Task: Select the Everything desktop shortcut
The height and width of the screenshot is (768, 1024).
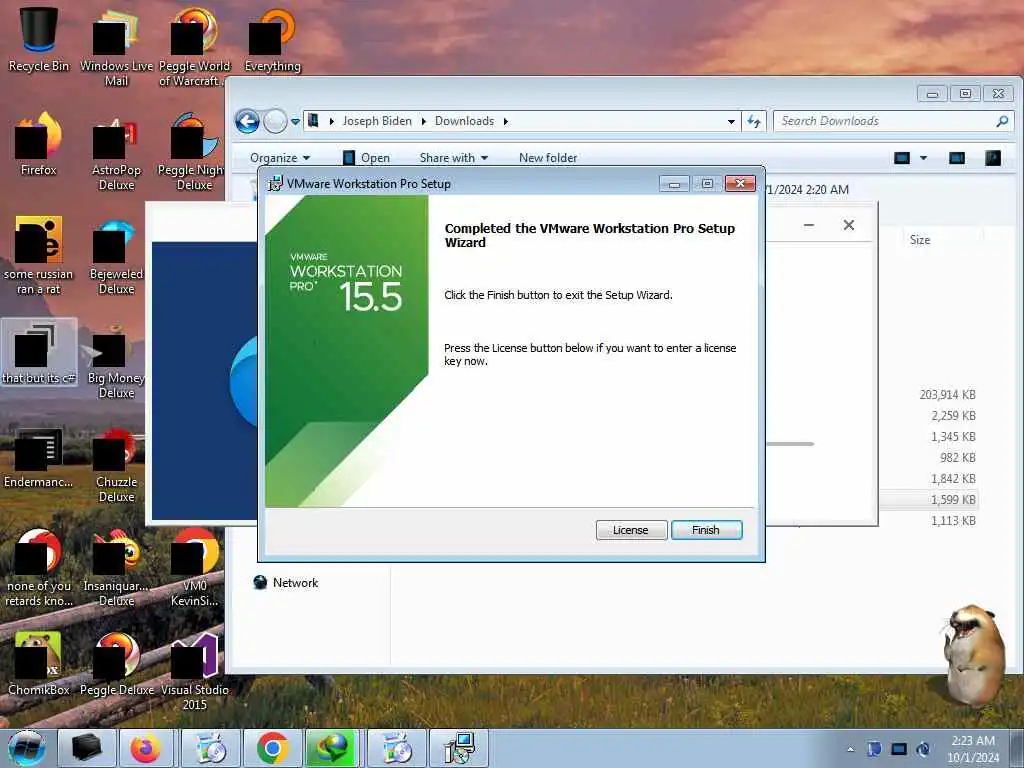Action: [x=272, y=39]
